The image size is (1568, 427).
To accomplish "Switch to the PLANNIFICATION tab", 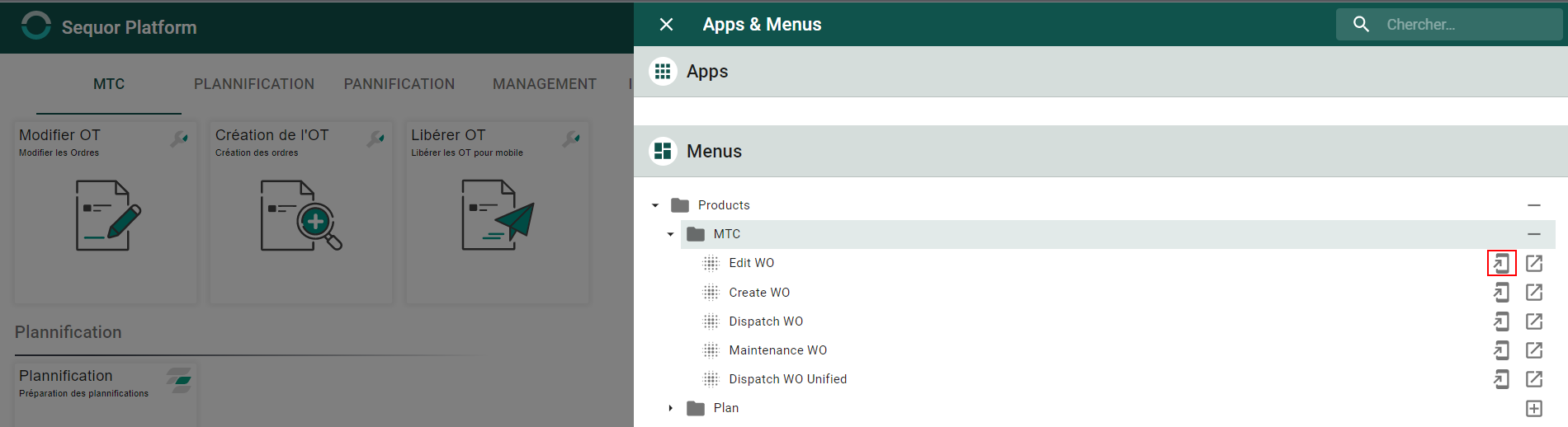I will tap(254, 84).
